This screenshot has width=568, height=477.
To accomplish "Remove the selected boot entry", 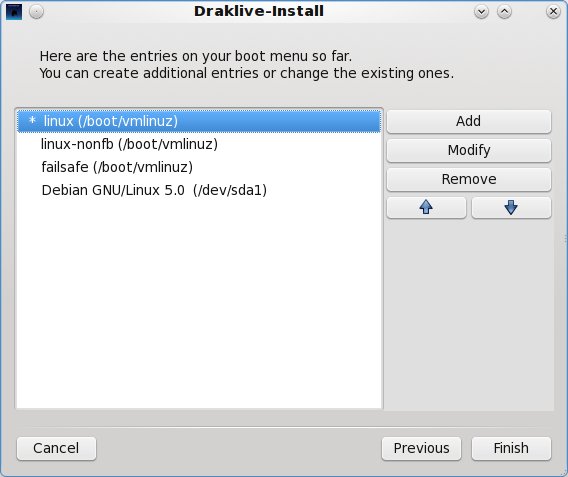I will 469,179.
